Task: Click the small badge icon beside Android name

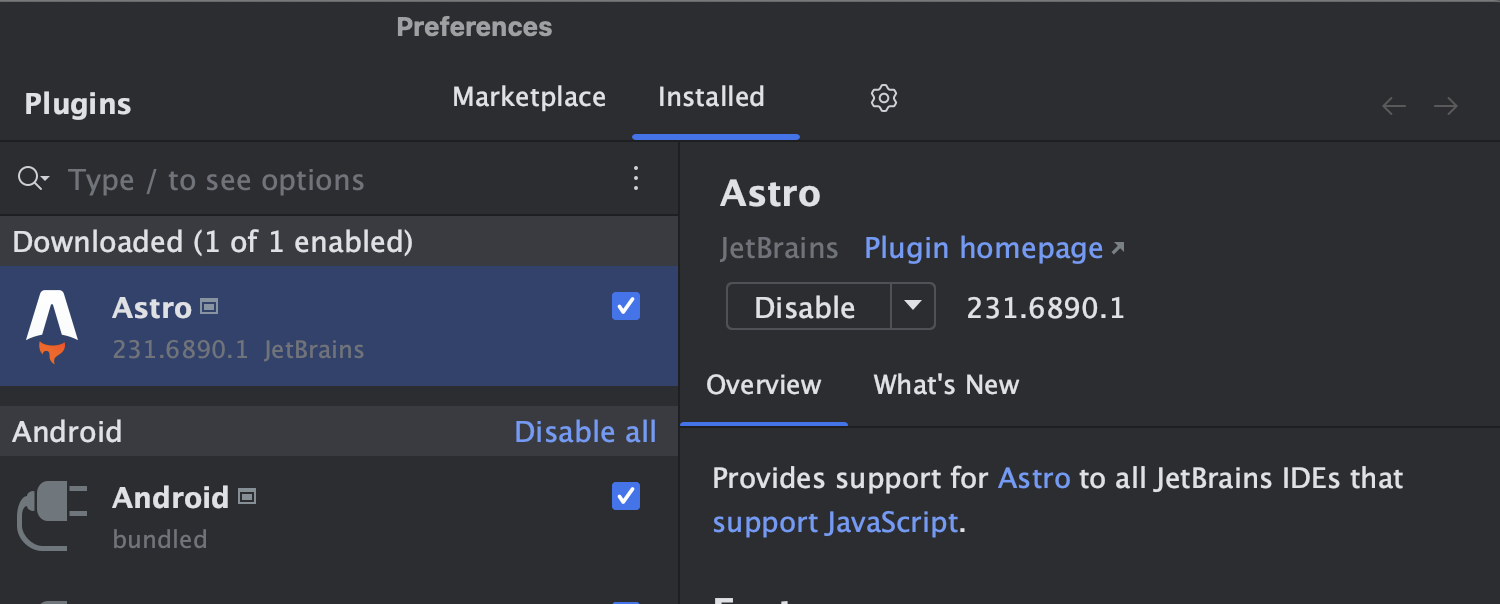Action: (247, 496)
